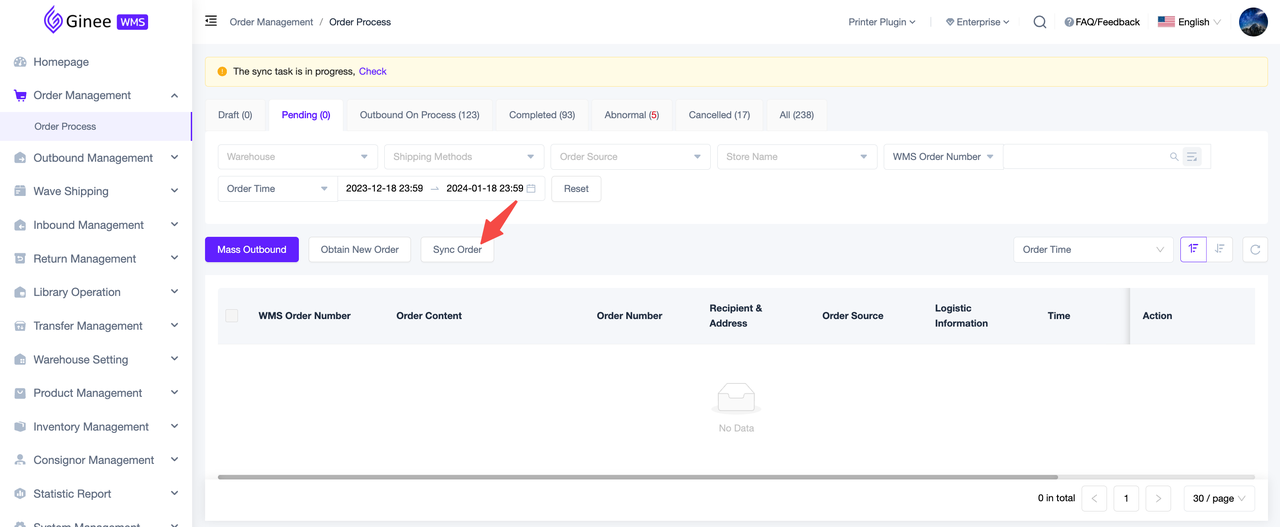Open the Warehouse filter dropdown
Viewport: 1280px width, 527px height.
coord(297,157)
